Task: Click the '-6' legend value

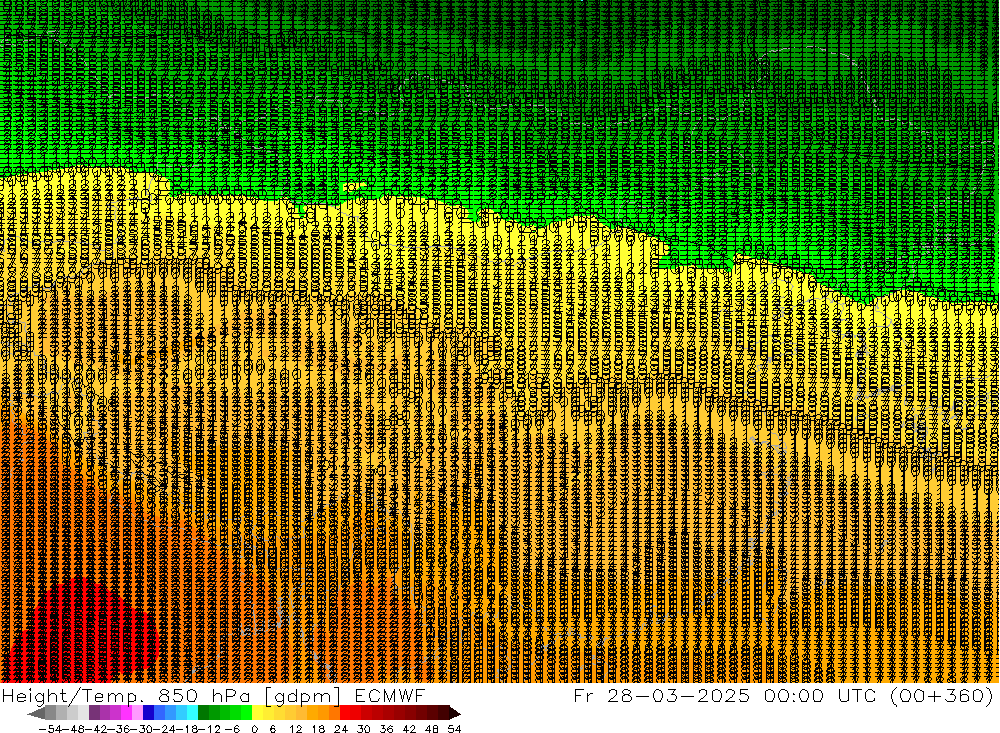Action: tap(232, 729)
